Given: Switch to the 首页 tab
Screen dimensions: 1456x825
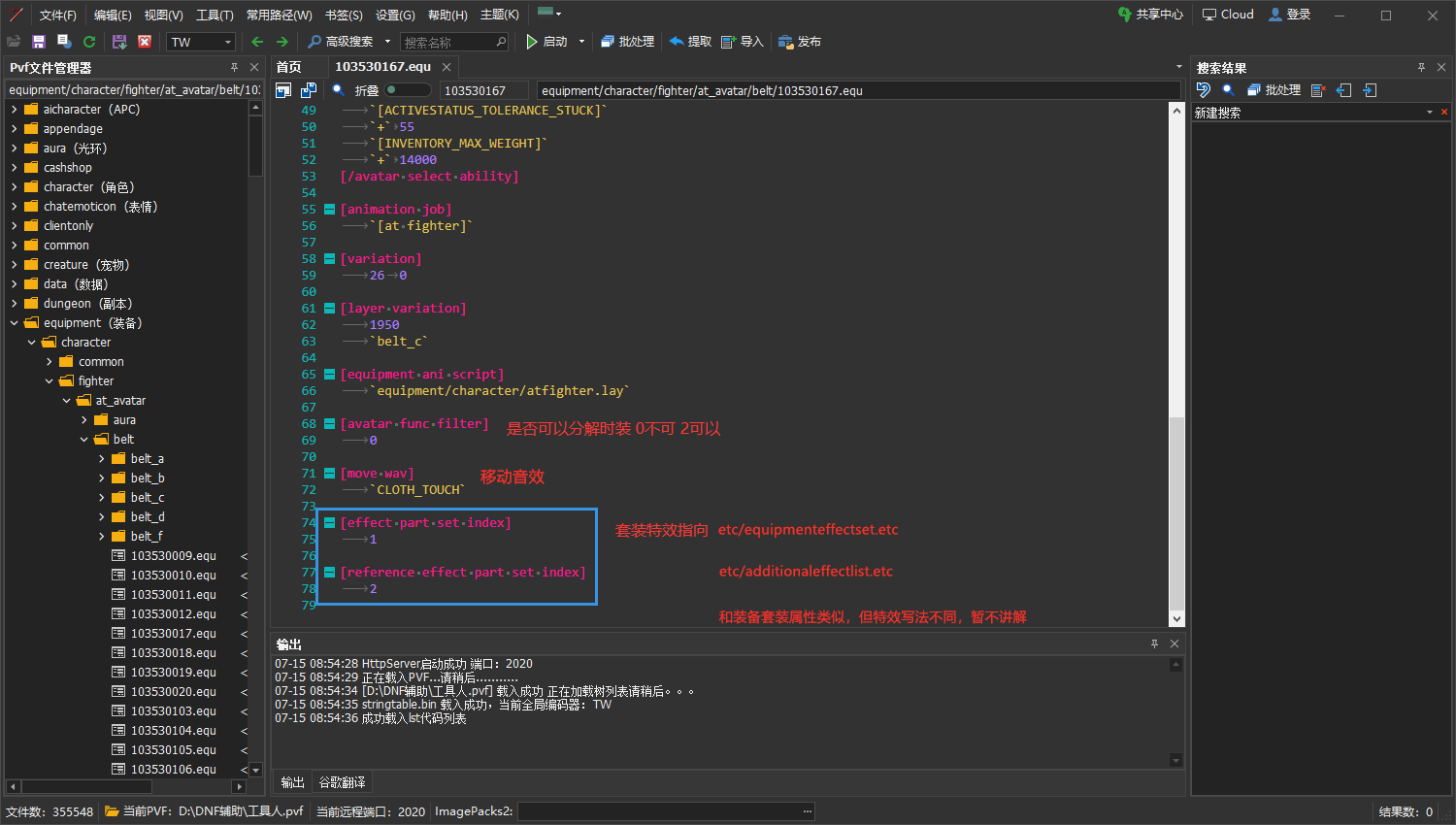Looking at the screenshot, I should pos(289,67).
